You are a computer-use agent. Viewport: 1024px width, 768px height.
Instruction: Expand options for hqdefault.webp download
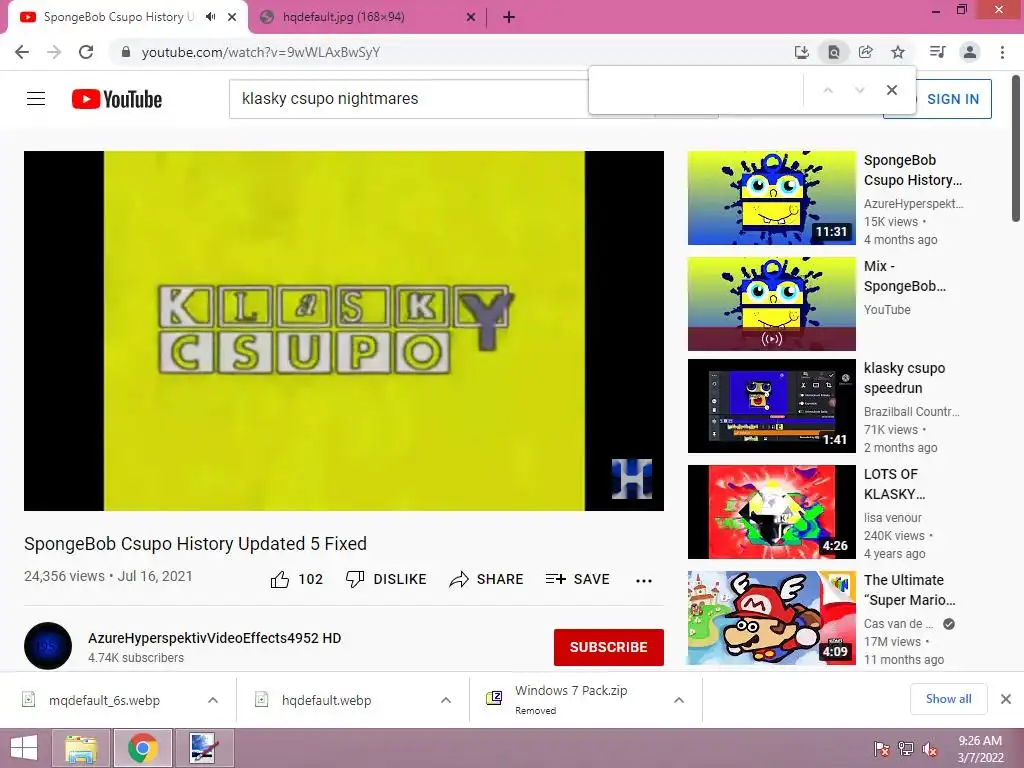pyautogui.click(x=446, y=700)
